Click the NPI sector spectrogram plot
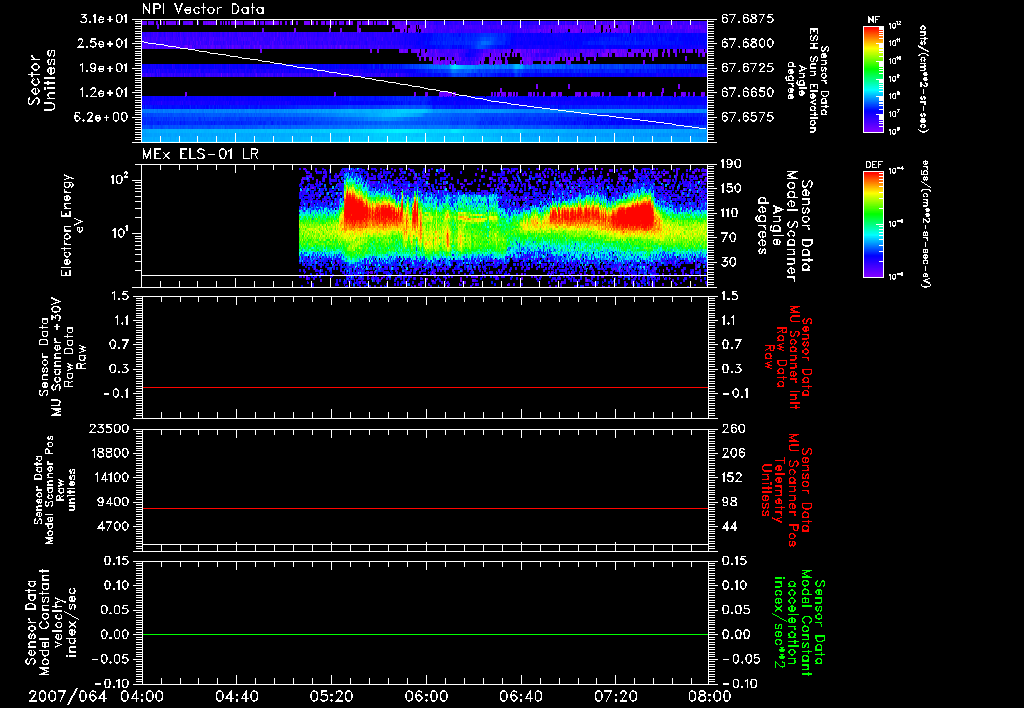The width and height of the screenshot is (1024, 708). 424,80
